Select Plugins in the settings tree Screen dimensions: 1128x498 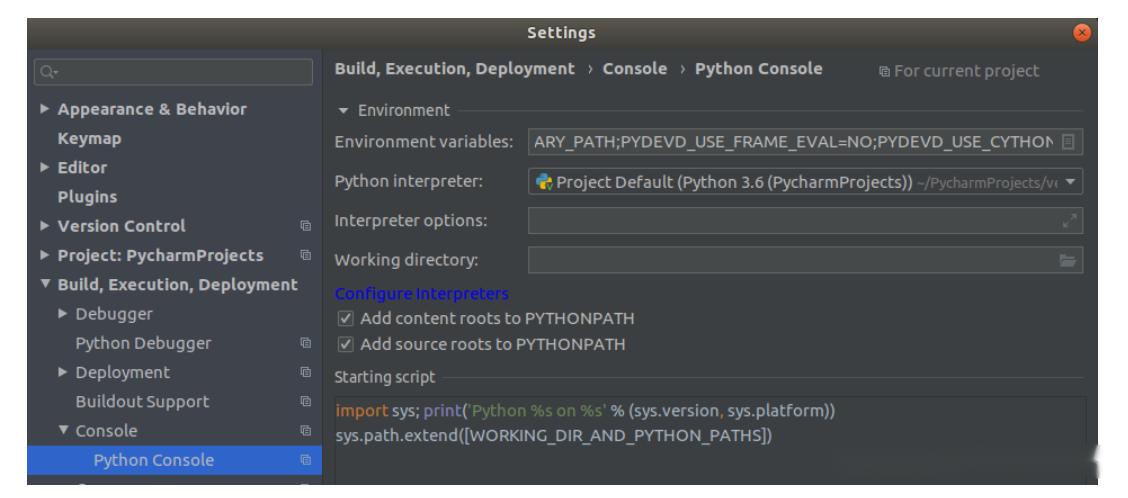click(x=87, y=197)
